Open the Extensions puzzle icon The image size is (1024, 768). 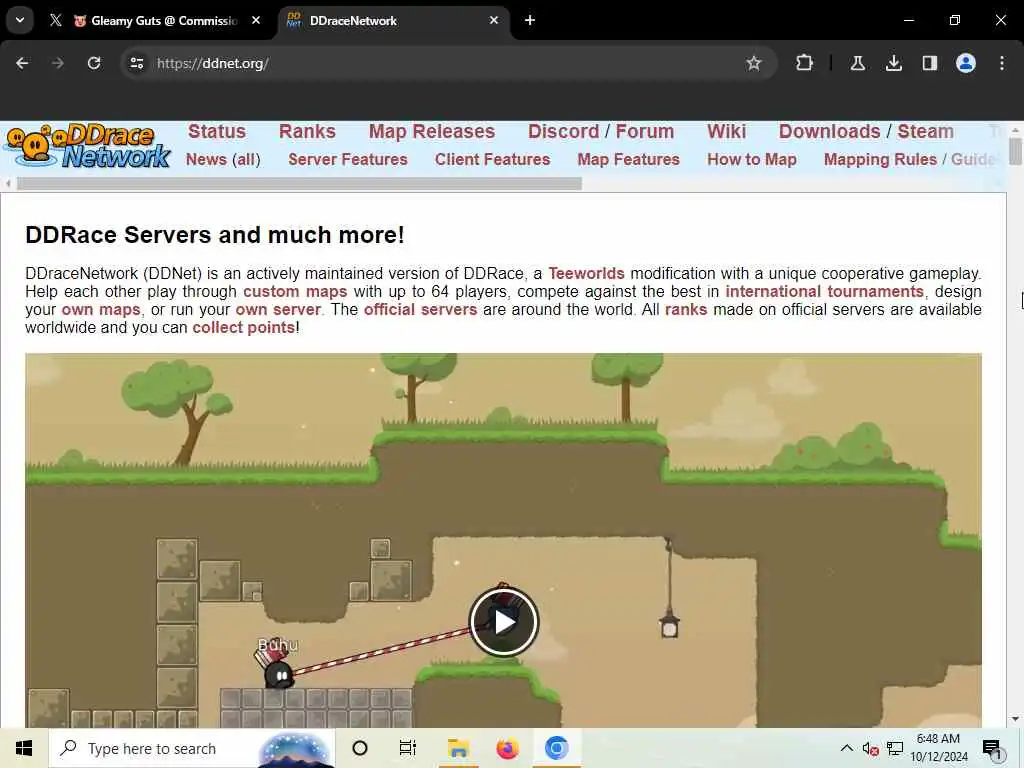point(805,63)
